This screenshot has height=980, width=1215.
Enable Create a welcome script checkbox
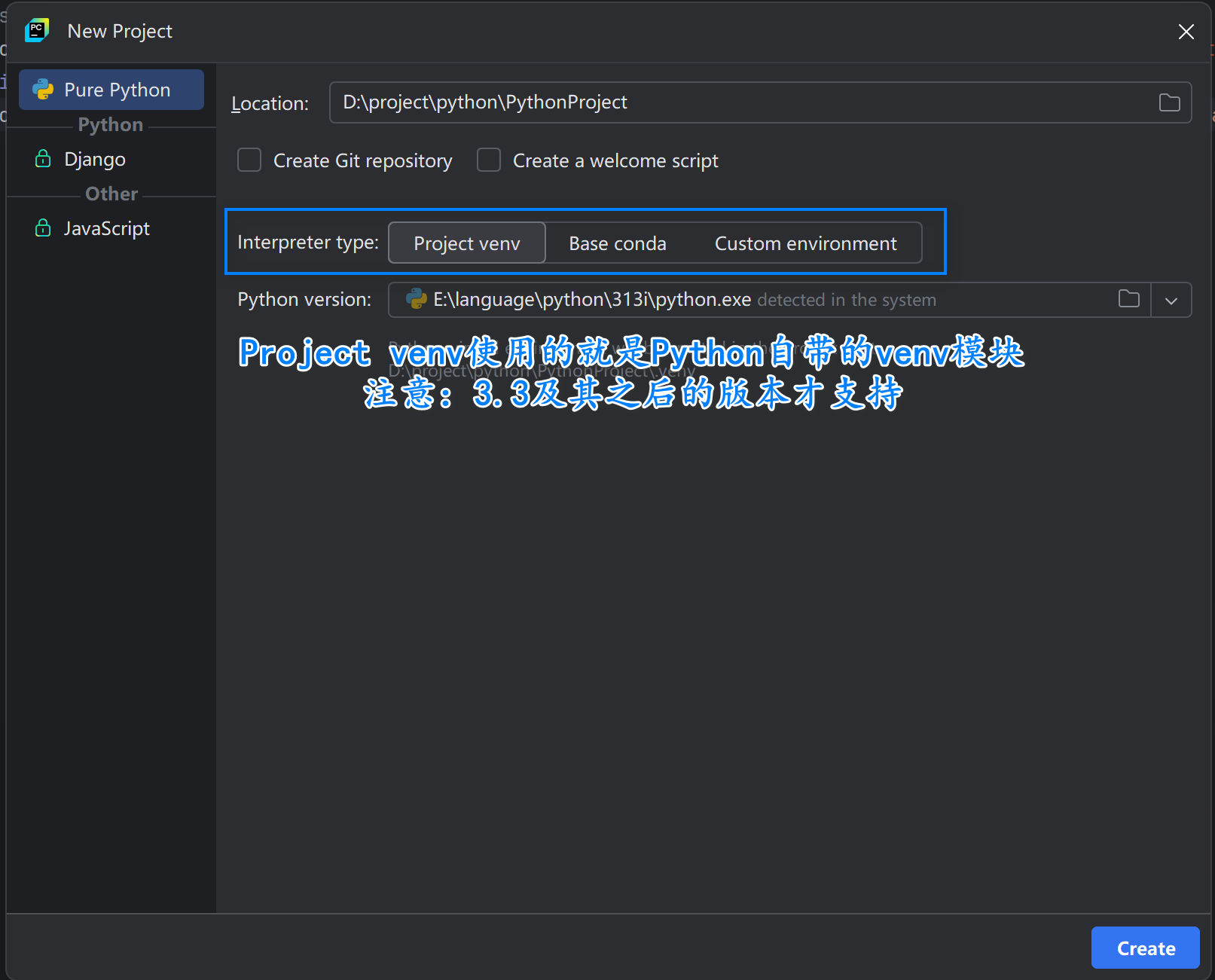[x=489, y=160]
